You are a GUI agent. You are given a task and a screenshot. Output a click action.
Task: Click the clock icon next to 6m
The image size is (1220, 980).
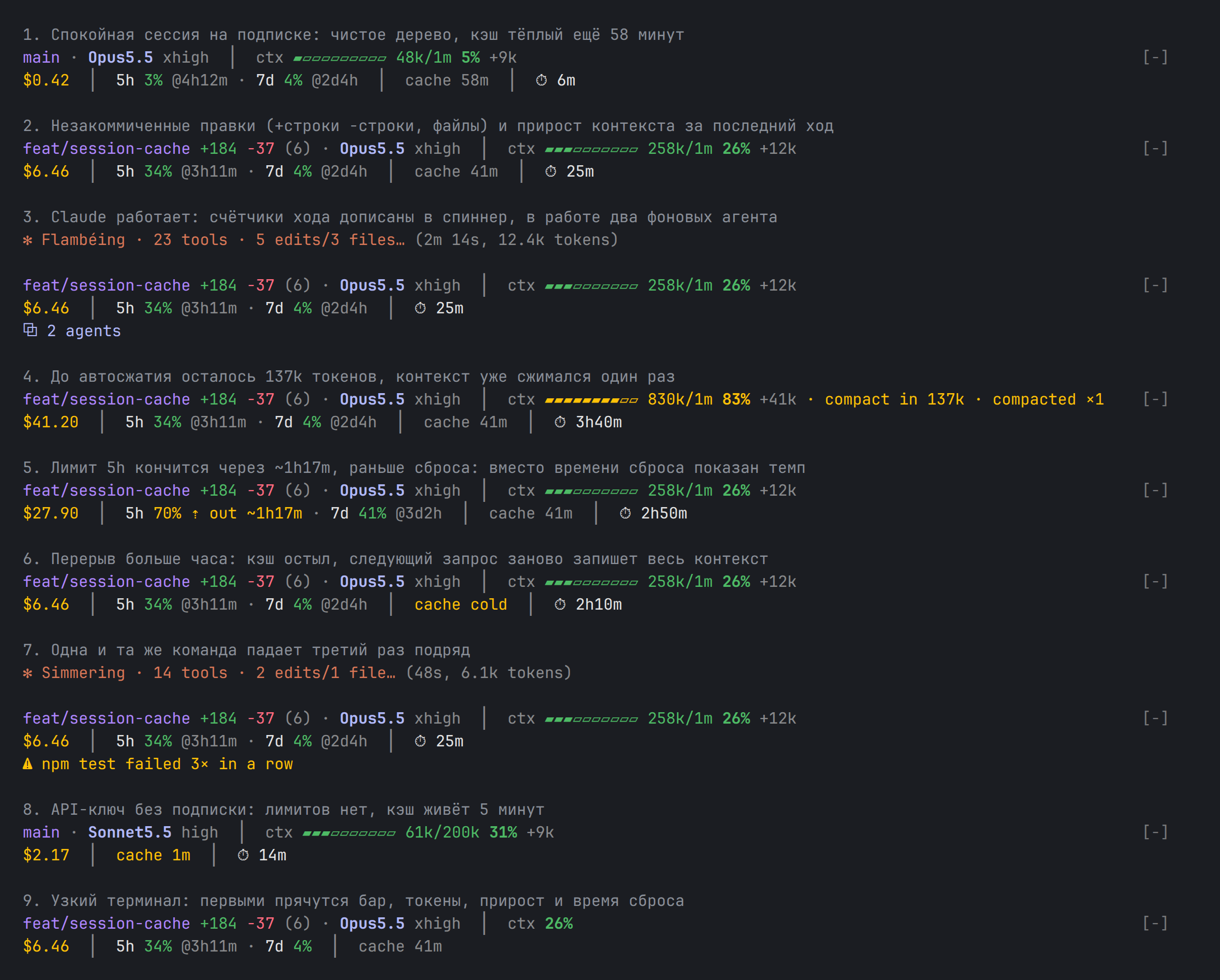tap(542, 80)
